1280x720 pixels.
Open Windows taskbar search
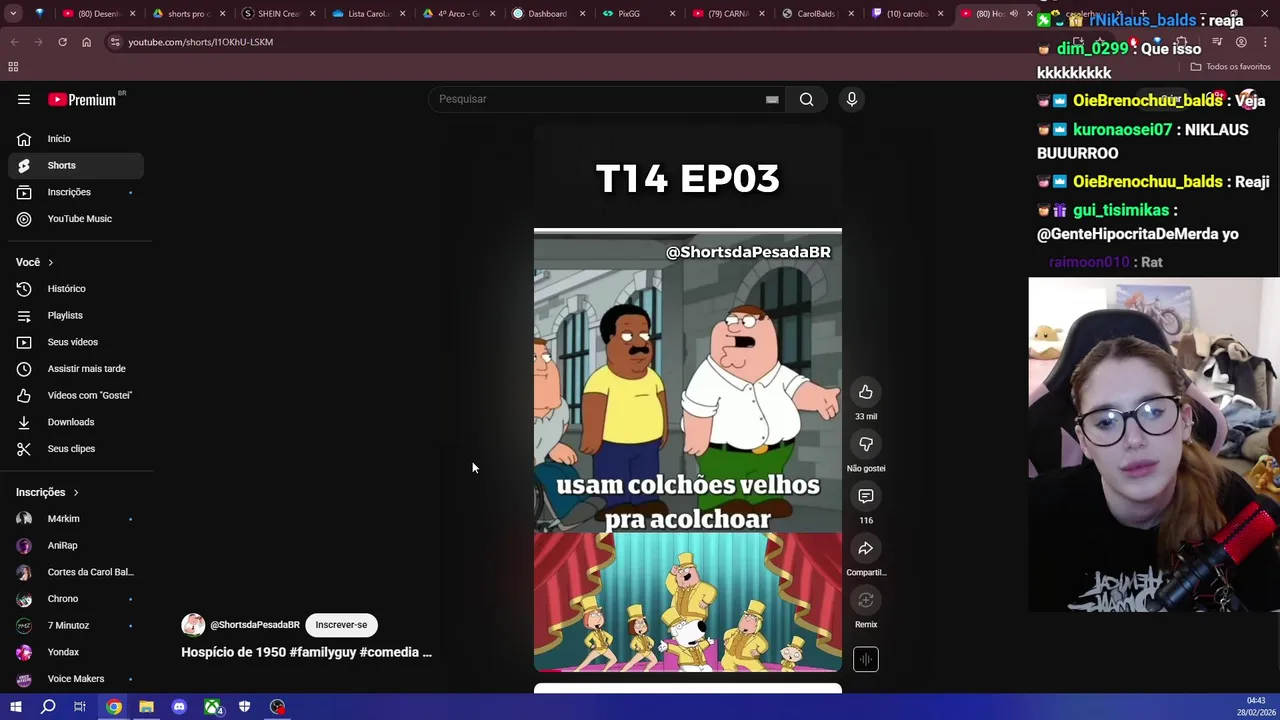pyautogui.click(x=48, y=707)
